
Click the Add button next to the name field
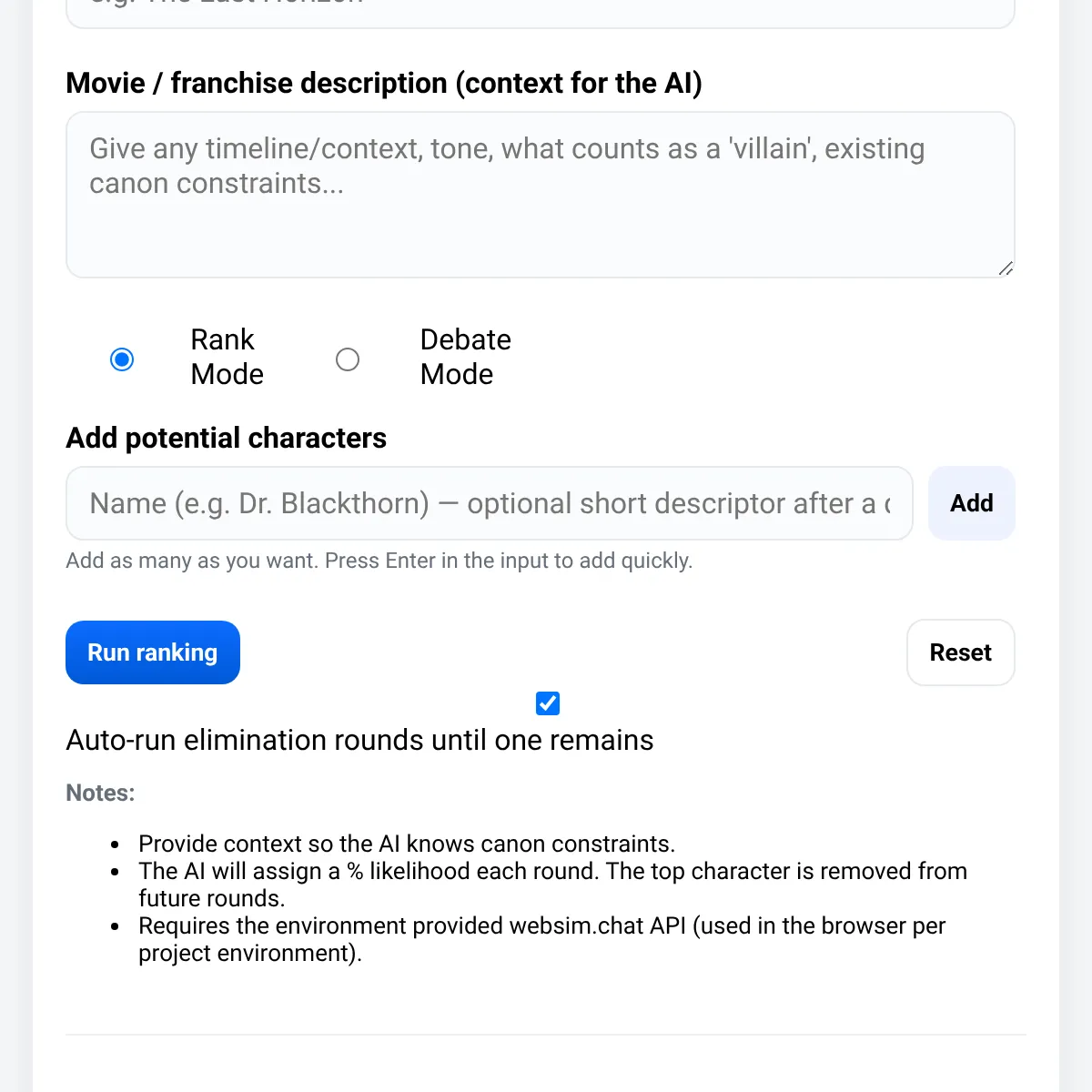tap(972, 503)
